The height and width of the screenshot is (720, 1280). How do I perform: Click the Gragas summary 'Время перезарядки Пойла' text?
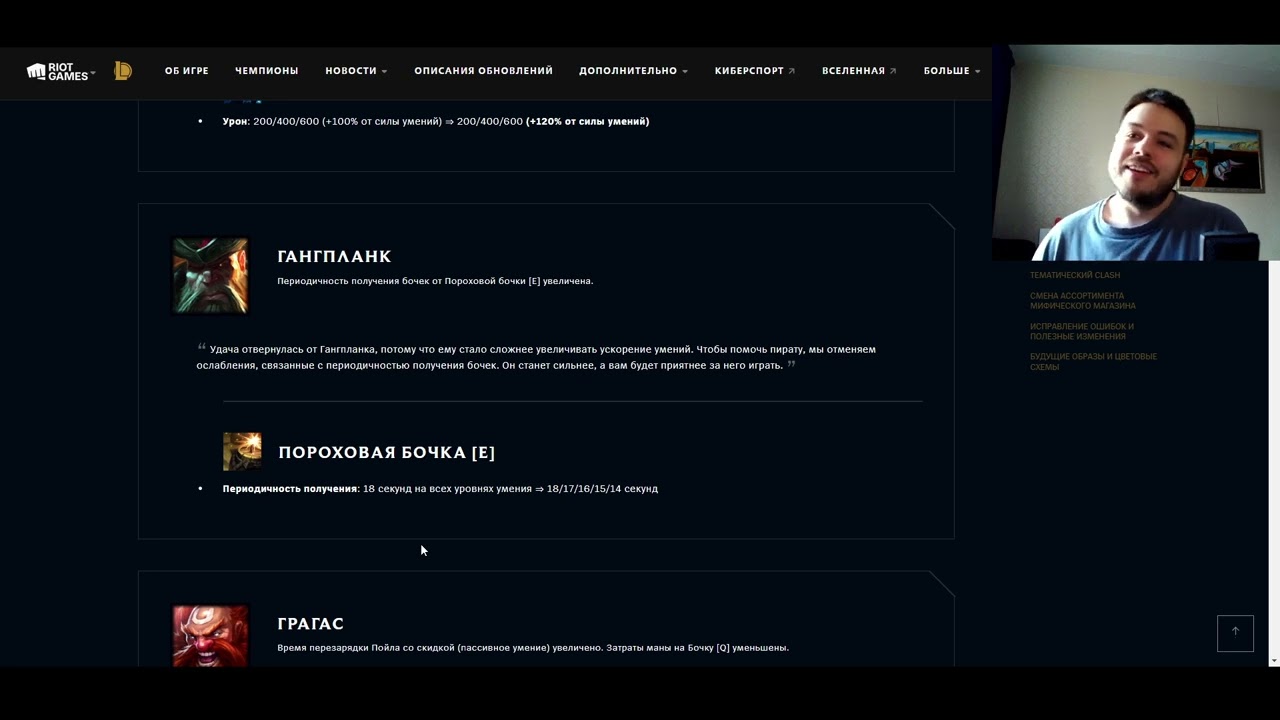[x=533, y=648]
